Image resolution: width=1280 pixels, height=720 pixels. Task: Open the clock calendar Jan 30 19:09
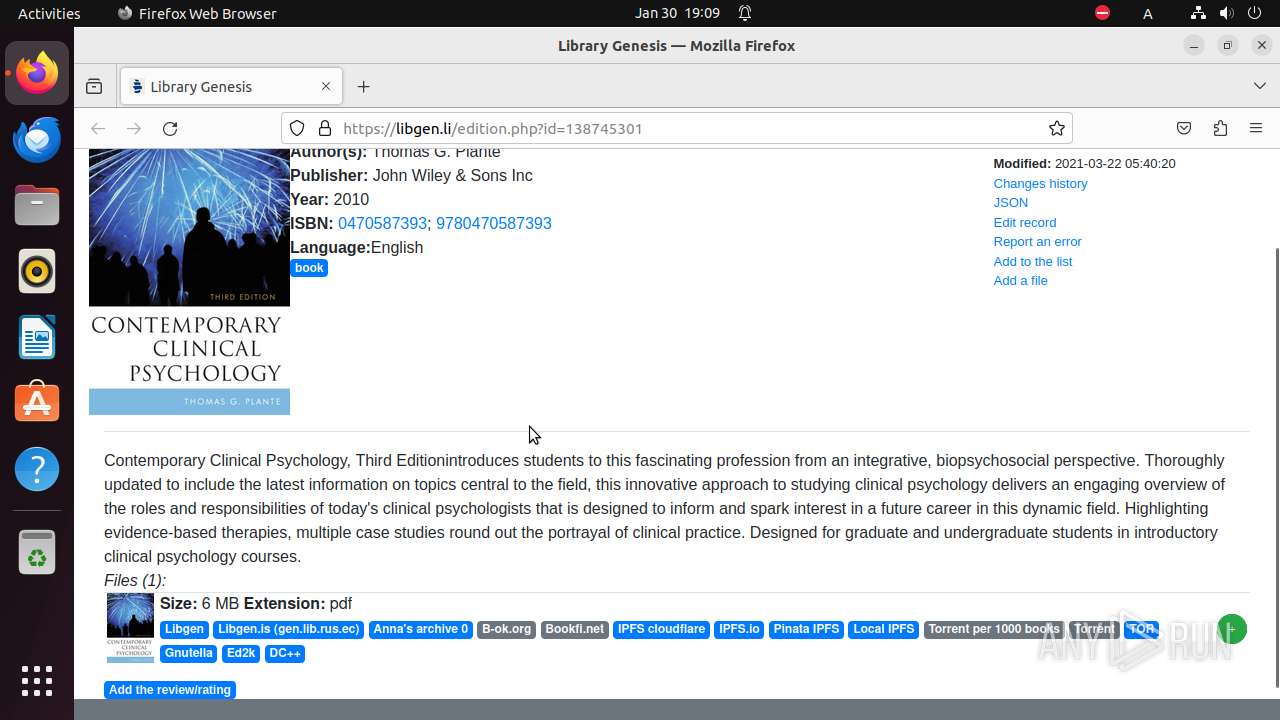[677, 13]
